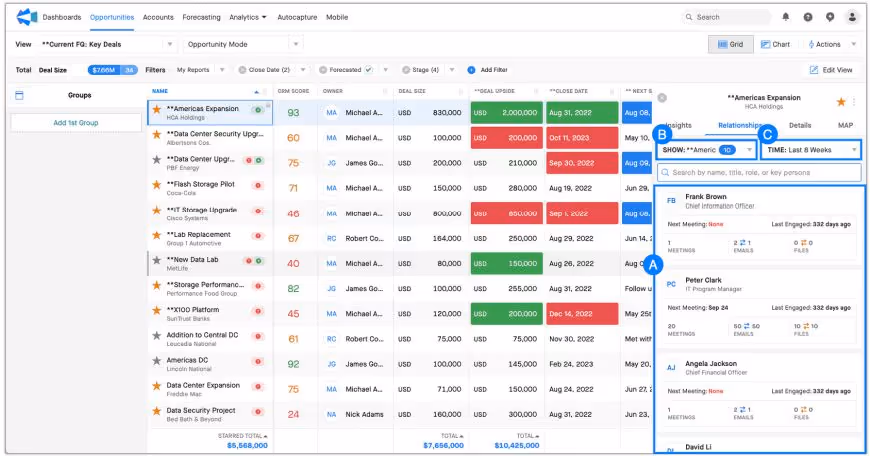Toggle the Forecasted filter checkmark
Screen dimensions: 870x456
(x=368, y=70)
